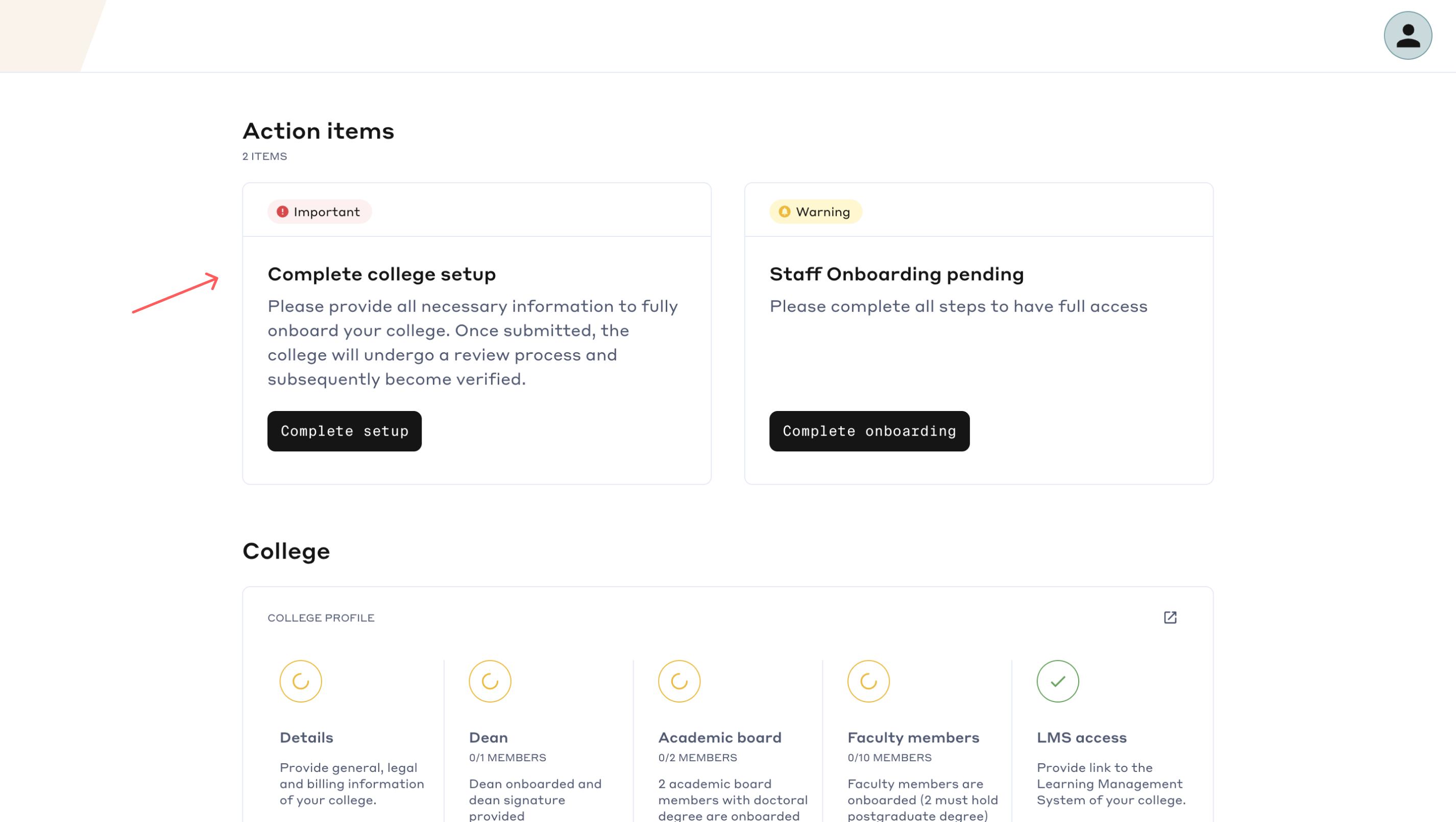Click the Academic board pending status icon
Viewport: 1456px width, 822px height.
pos(680,681)
